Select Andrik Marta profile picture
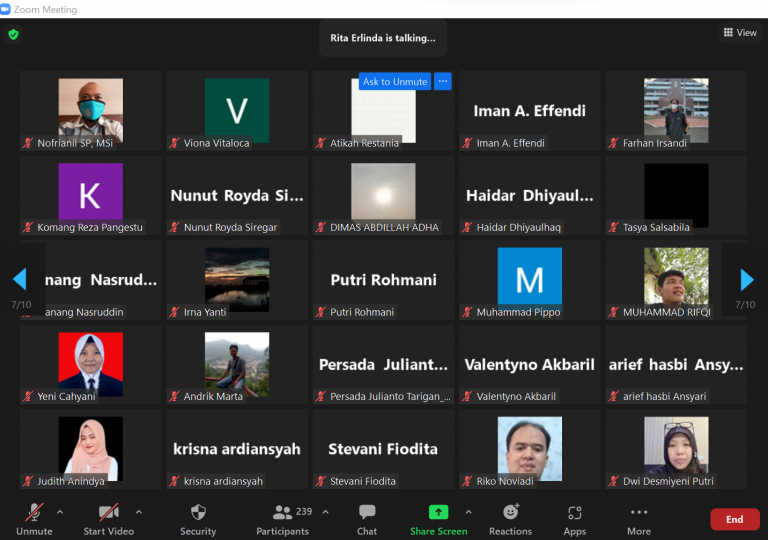Image resolution: width=768 pixels, height=540 pixels. [237, 363]
